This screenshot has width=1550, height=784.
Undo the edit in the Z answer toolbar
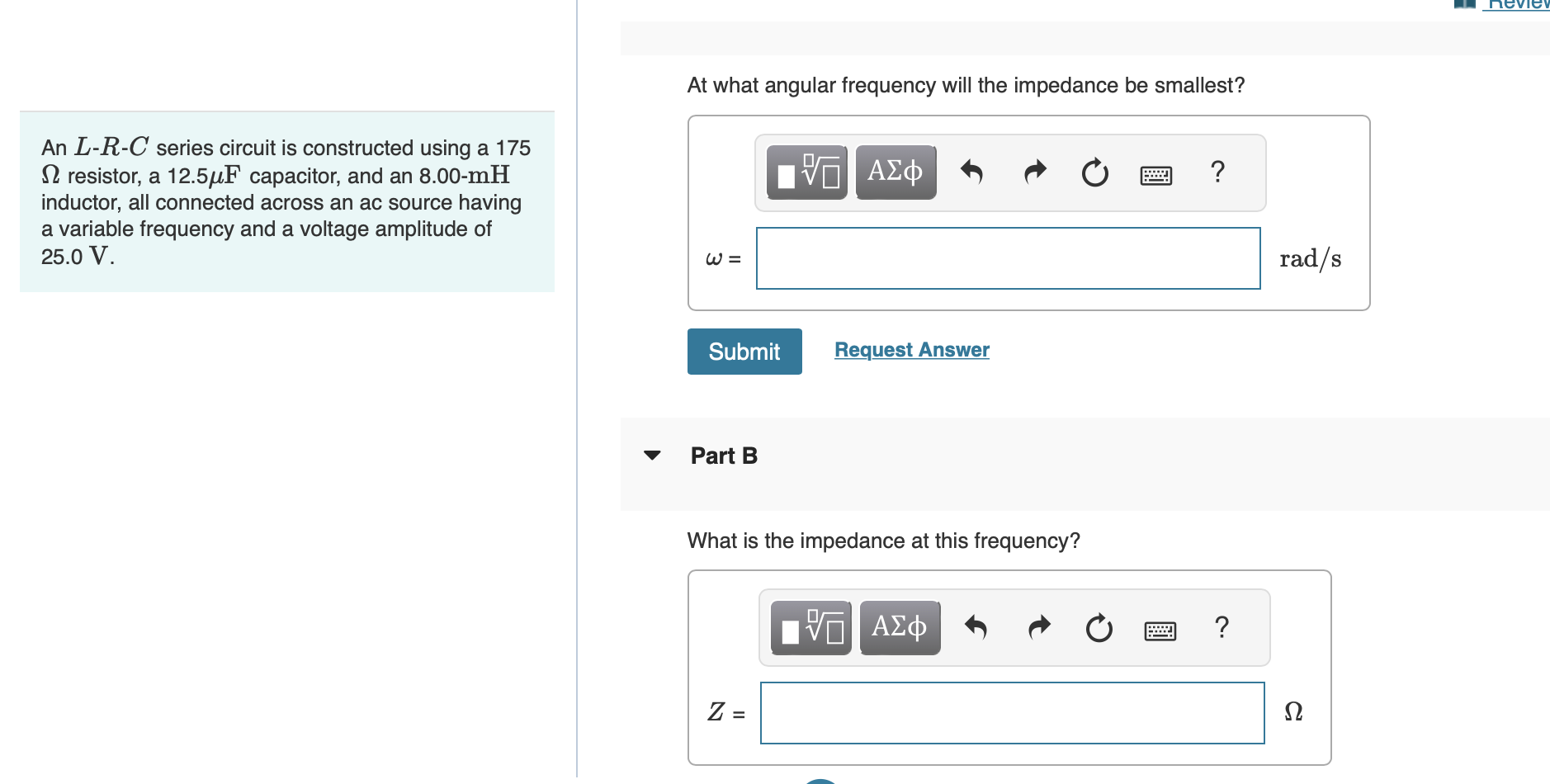tap(977, 627)
